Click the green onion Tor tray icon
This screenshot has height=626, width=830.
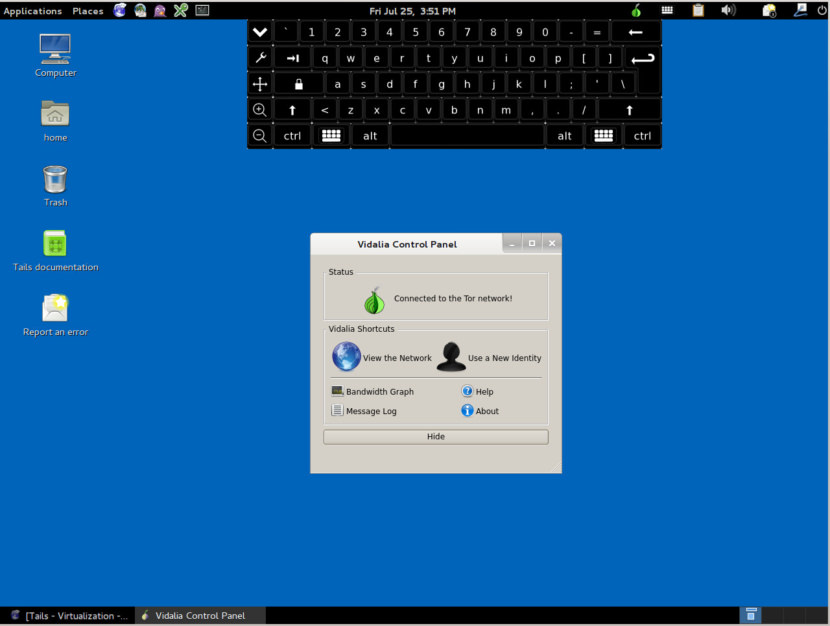tap(636, 10)
